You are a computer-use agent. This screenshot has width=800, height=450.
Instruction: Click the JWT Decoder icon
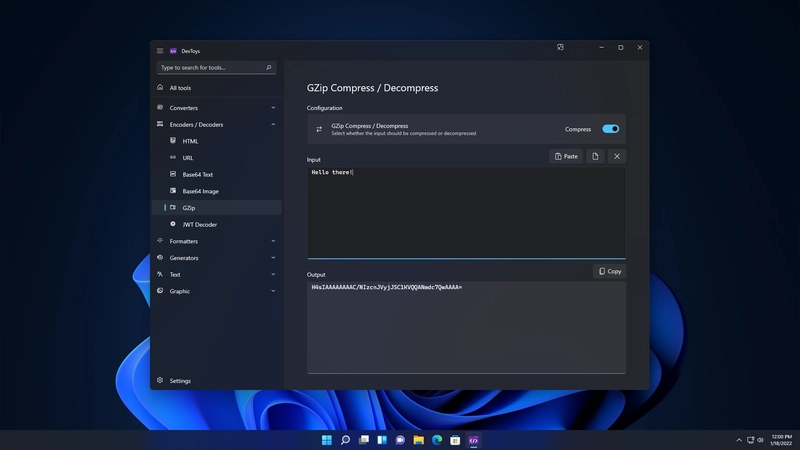[173, 224]
